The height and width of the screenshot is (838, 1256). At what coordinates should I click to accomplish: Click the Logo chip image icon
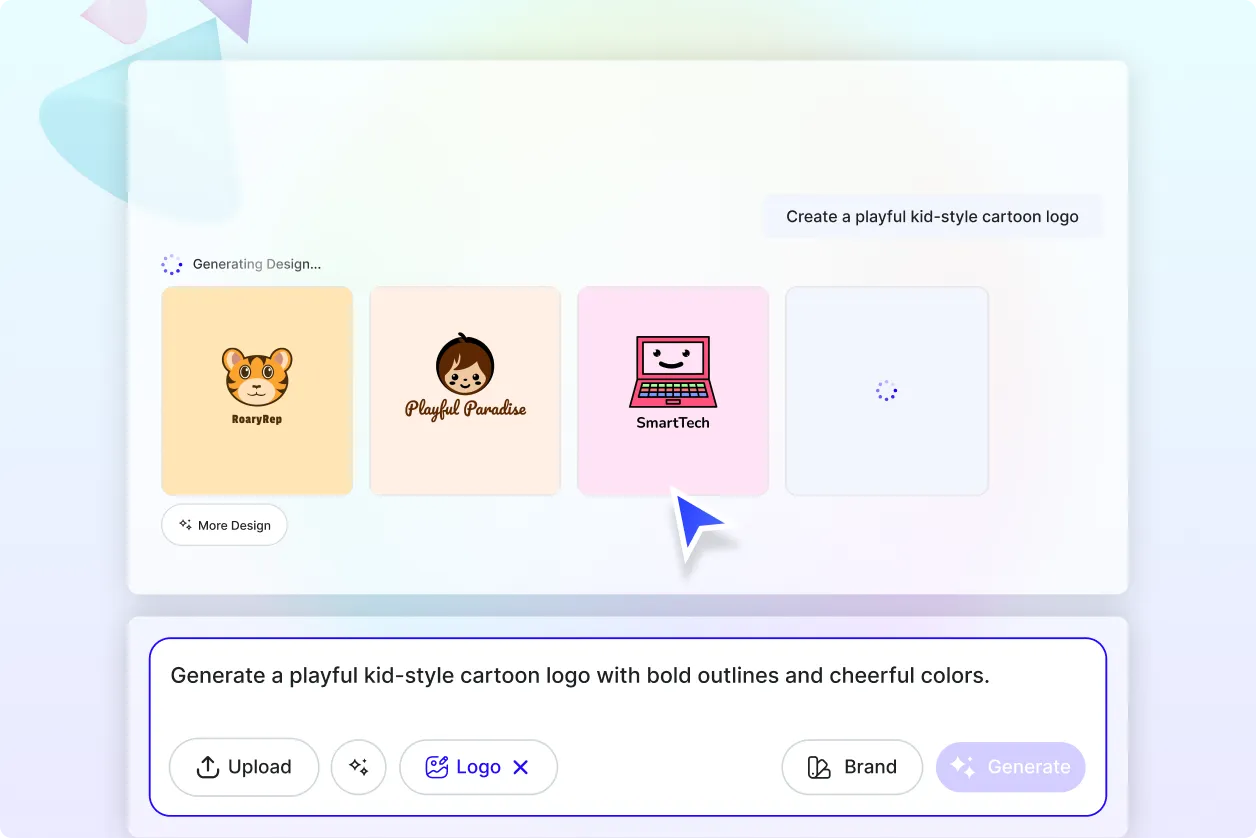(436, 767)
